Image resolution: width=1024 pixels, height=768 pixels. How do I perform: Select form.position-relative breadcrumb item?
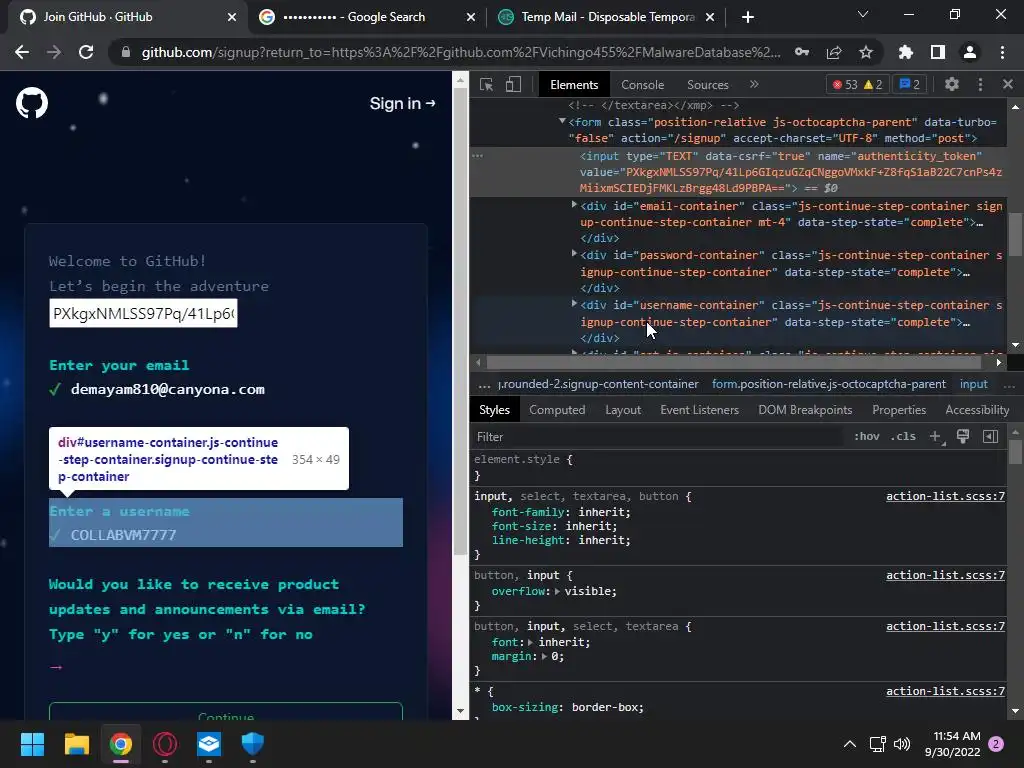pyautogui.click(x=829, y=384)
